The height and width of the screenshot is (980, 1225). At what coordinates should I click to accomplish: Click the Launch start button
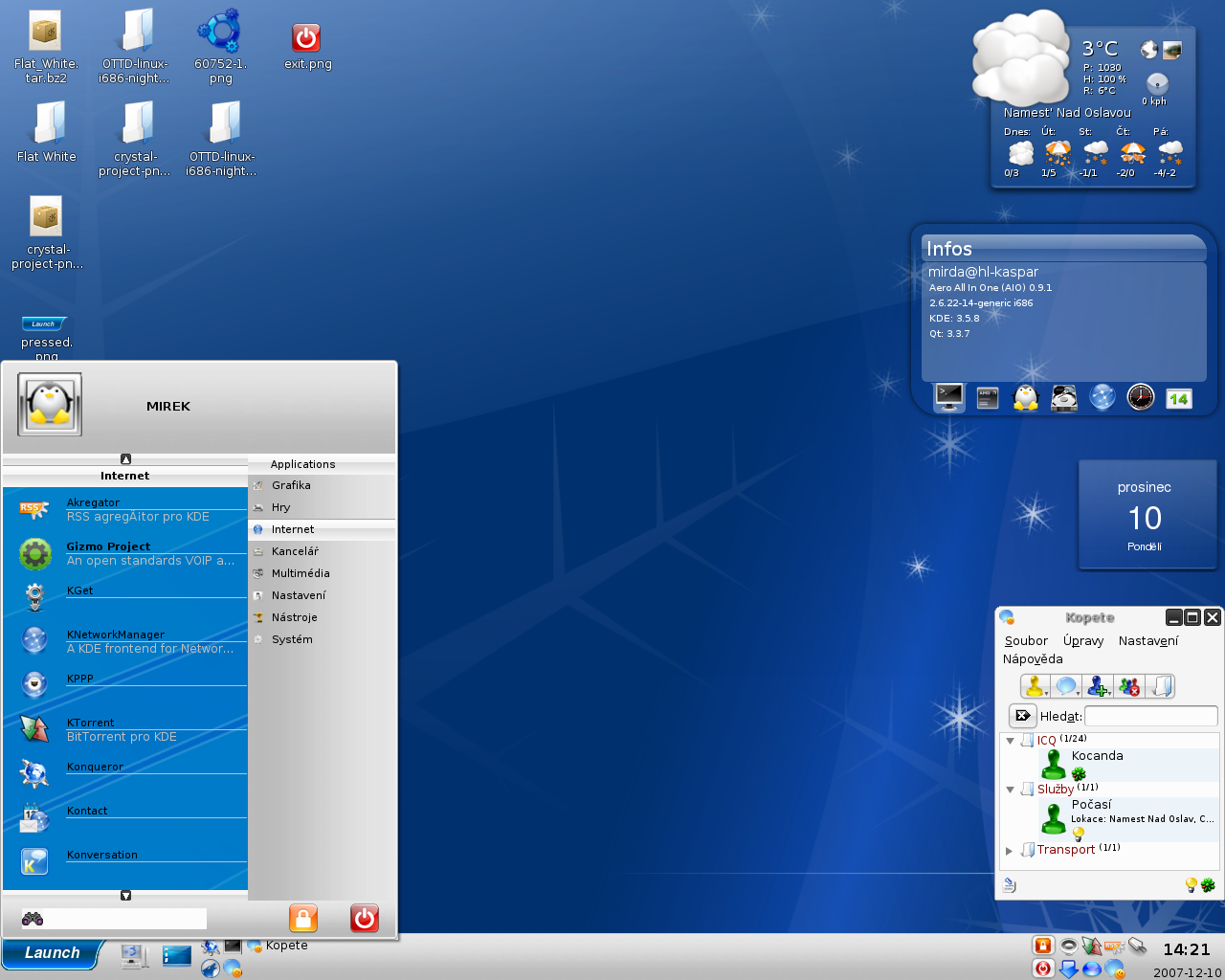tap(52, 954)
